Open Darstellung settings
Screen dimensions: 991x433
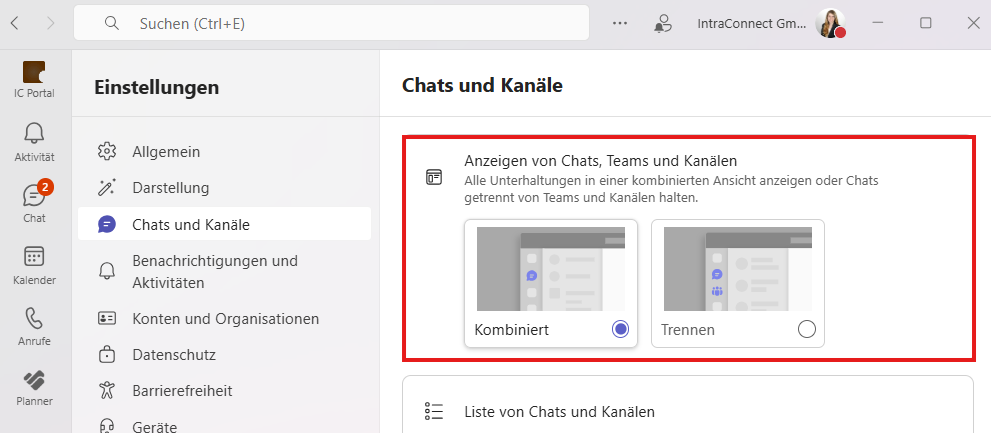(224, 188)
